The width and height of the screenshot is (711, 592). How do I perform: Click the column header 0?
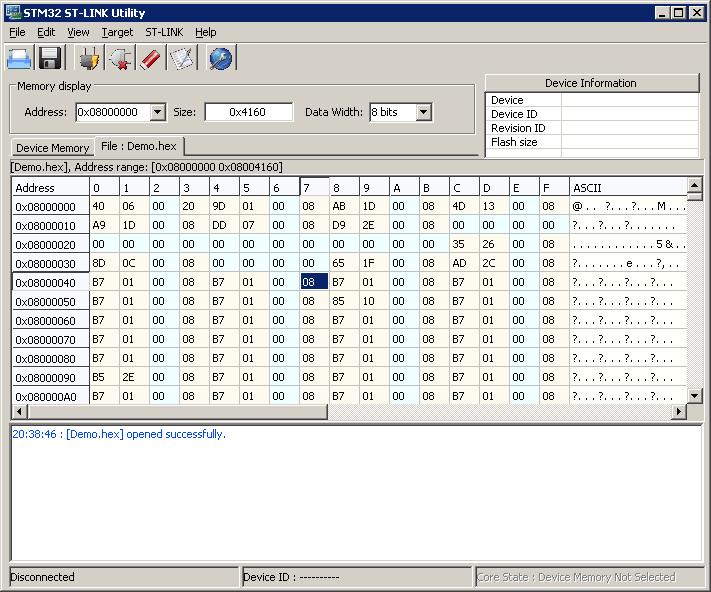pos(104,188)
